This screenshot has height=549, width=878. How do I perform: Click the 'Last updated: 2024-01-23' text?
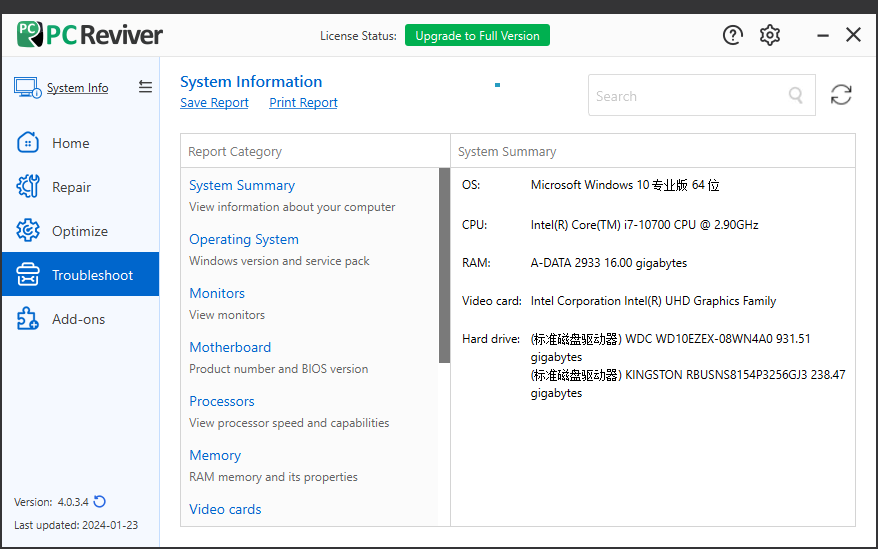tap(76, 525)
